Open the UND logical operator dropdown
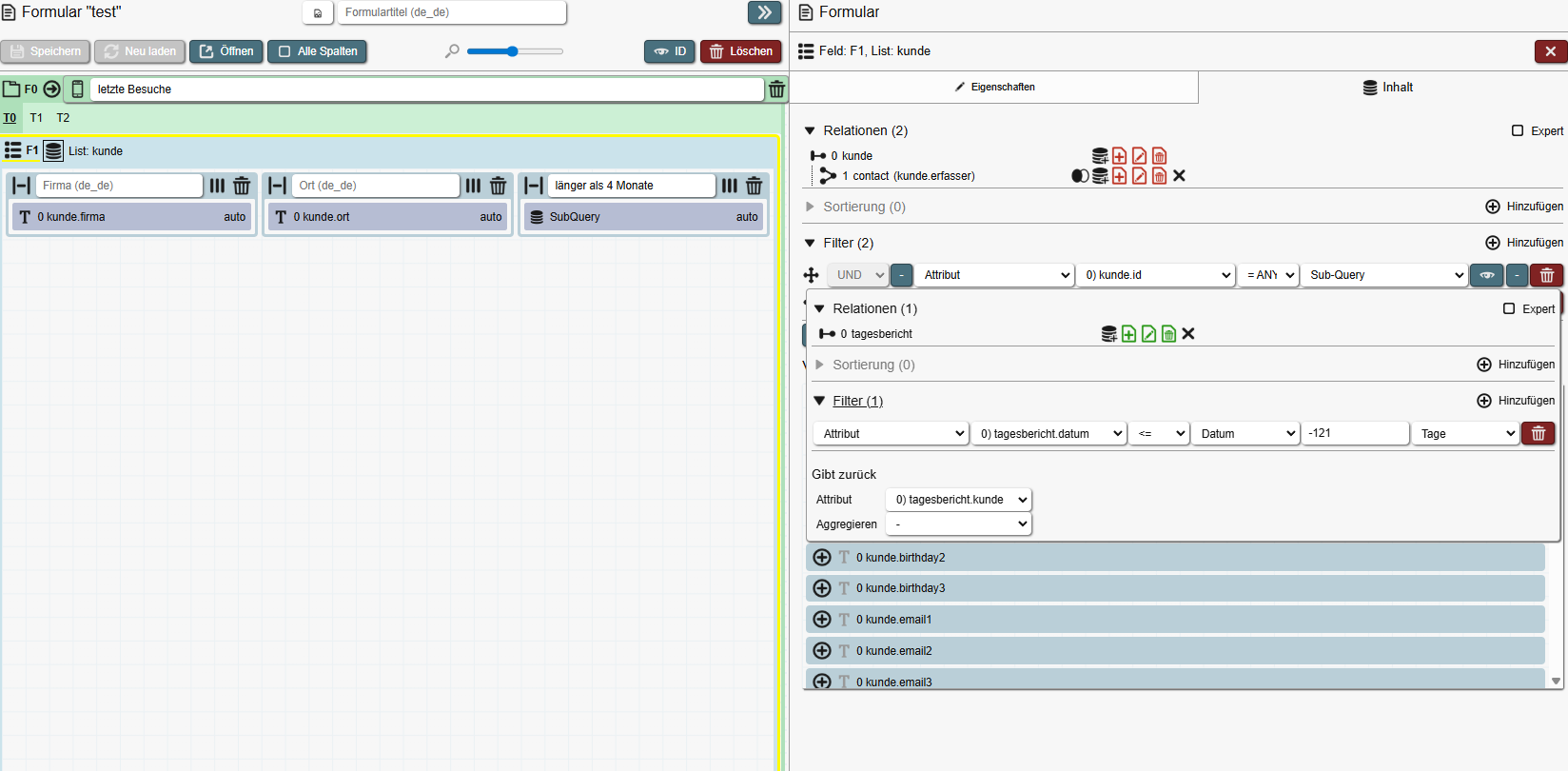 [858, 275]
